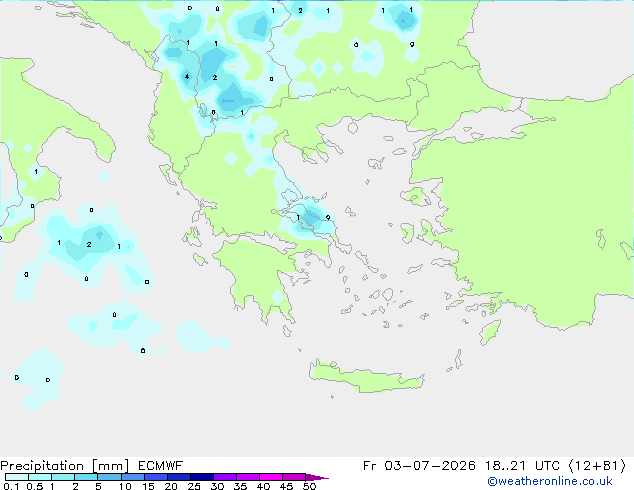The width and height of the screenshot is (634, 490).
Task: Click the date 'Fr 03-07-2026' text
Action: click(x=419, y=466)
